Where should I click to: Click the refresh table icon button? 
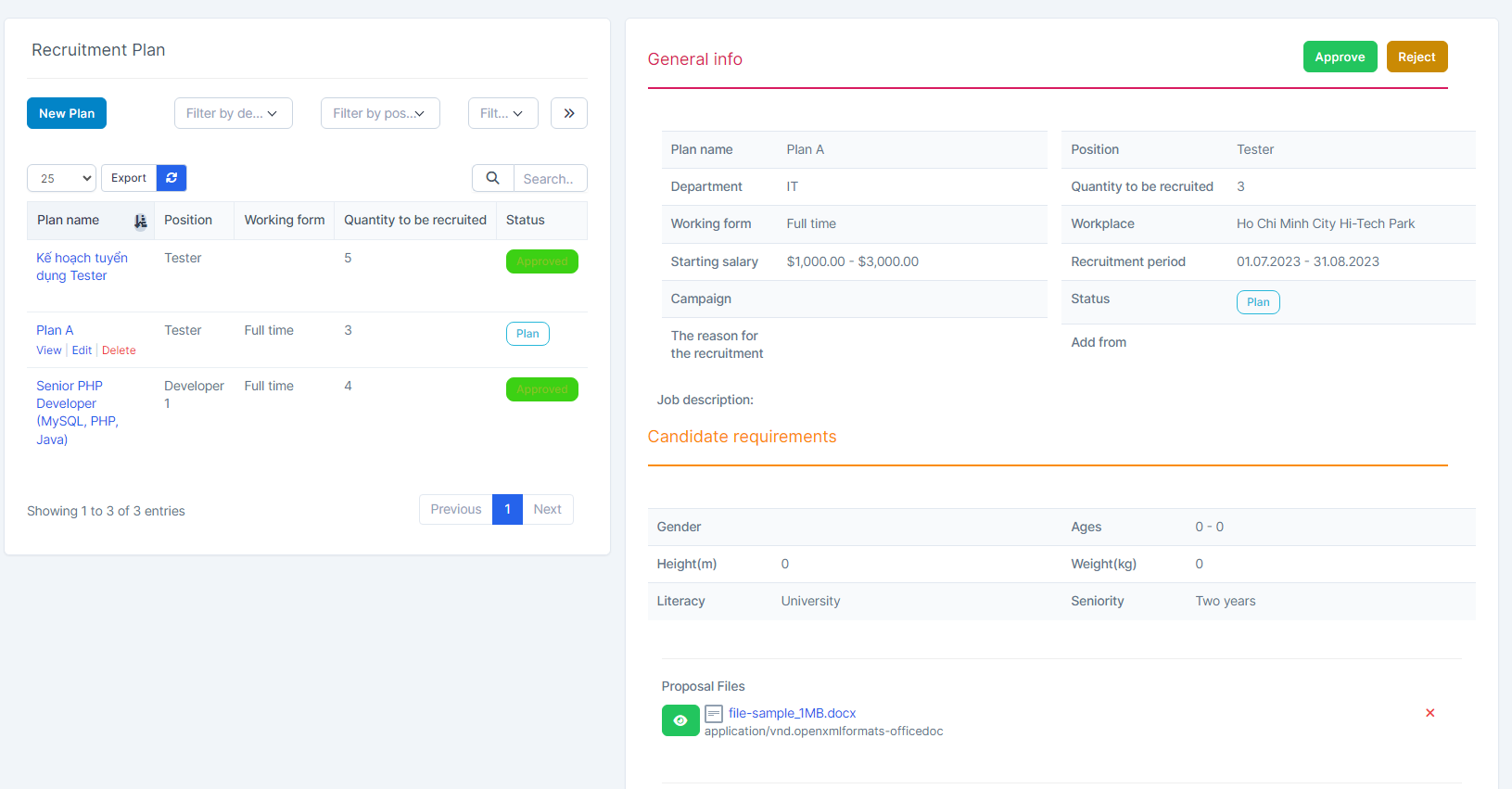172,178
